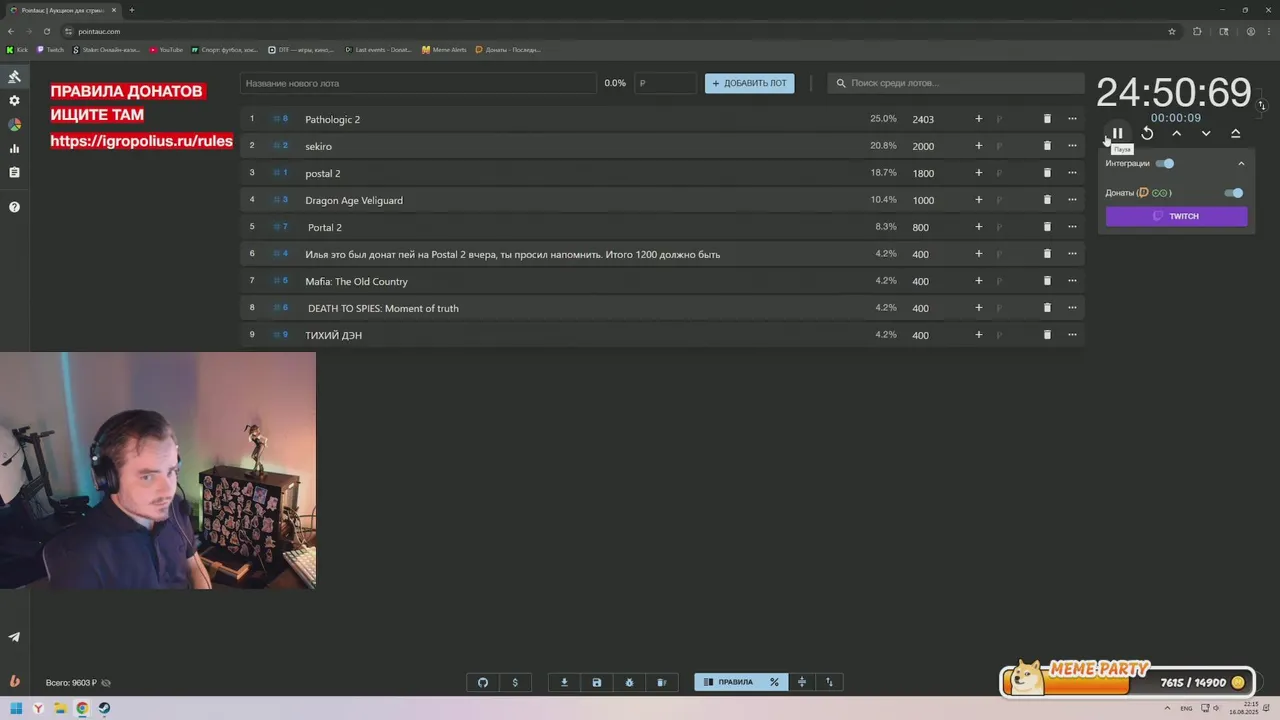Focus the lot search field
The width and height of the screenshot is (1280, 720).
pos(956,83)
